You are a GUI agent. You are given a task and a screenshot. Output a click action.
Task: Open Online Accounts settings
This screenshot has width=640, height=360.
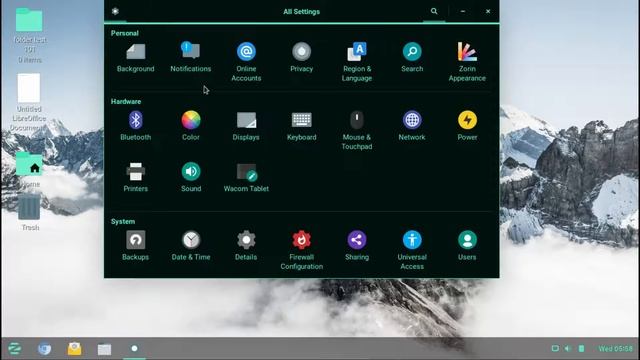[x=246, y=62]
